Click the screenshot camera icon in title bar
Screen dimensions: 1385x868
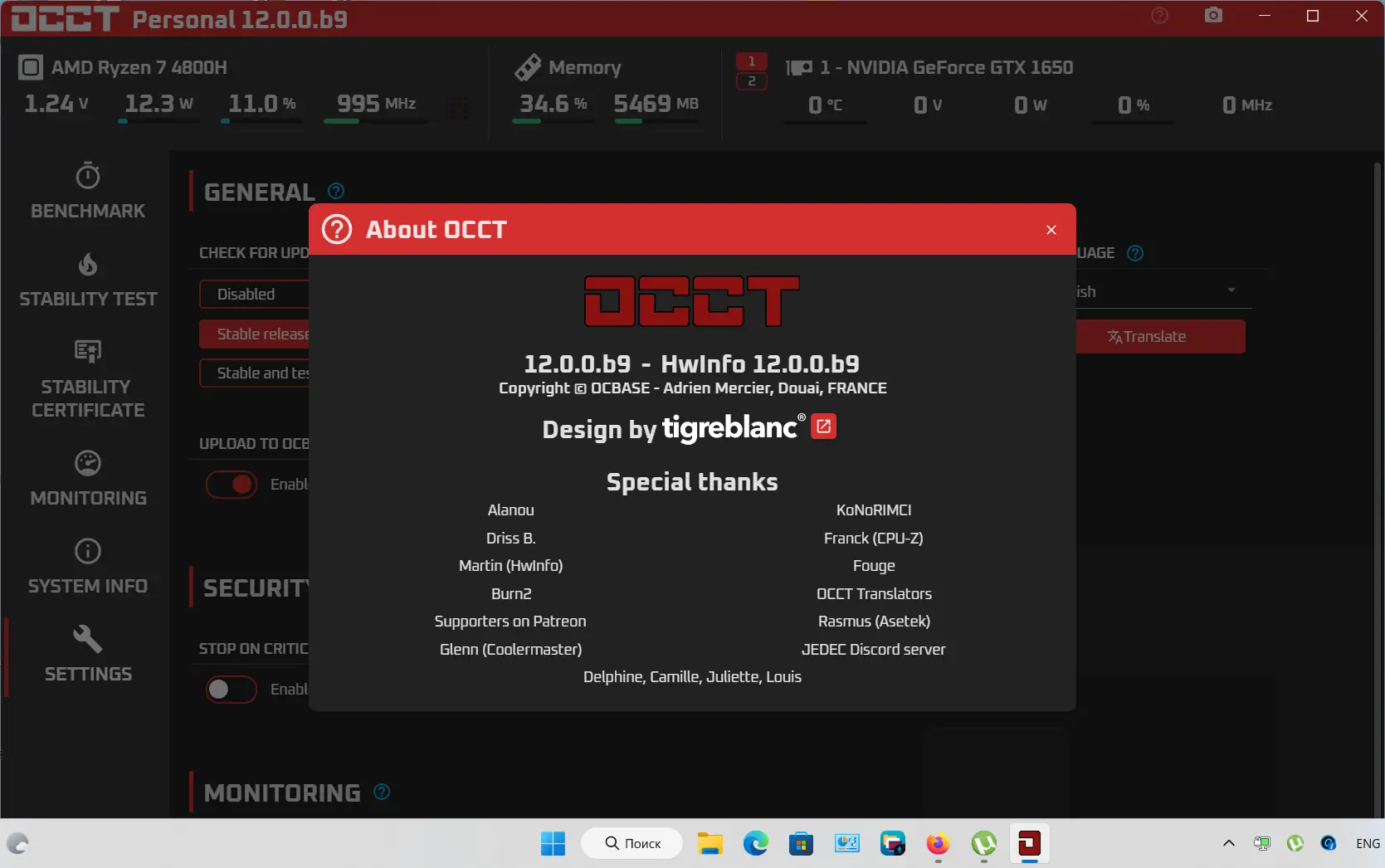tap(1213, 16)
